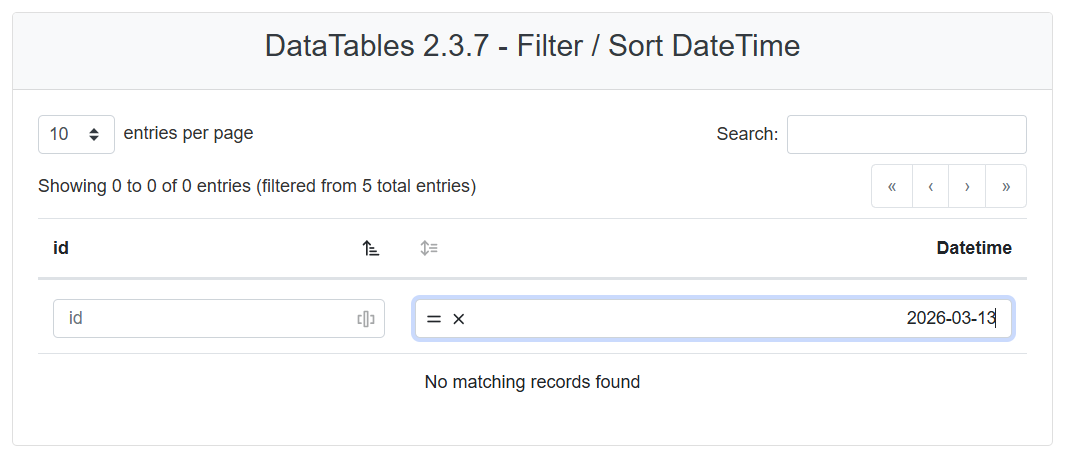Click the up-down arrows on entries selector
1067x465 pixels.
click(94, 134)
